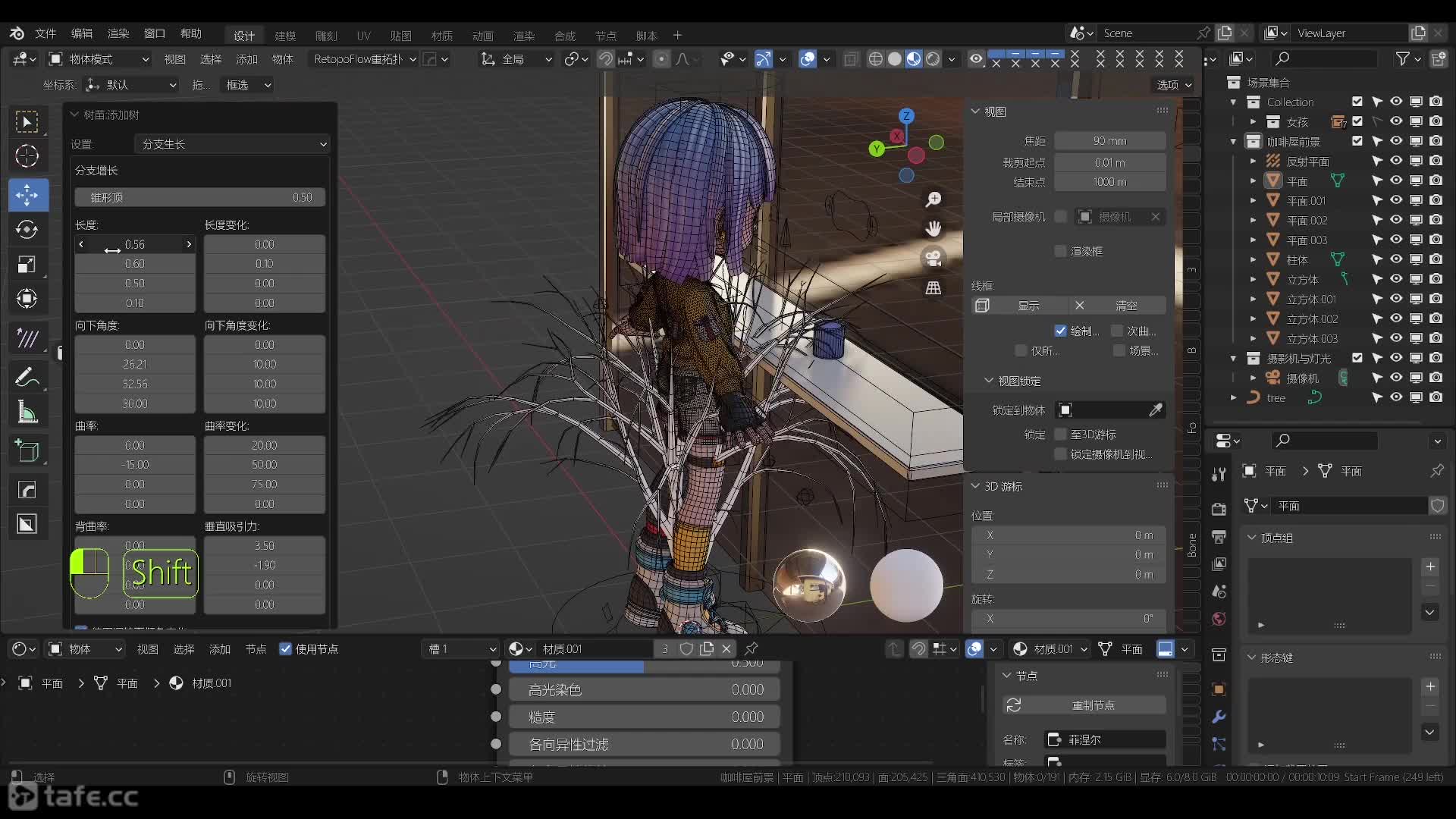
Task: Enable 锁定摄像机到视图 checkbox
Action: pos(1061,454)
